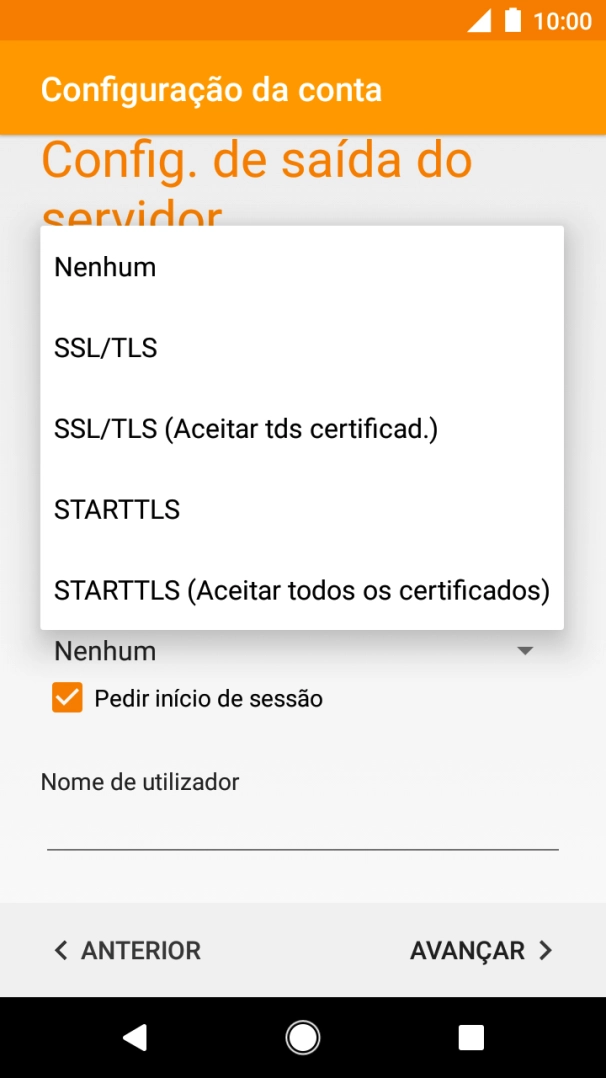Viewport: 606px width, 1078px height.
Task: Tap the Pedir início de sessão checkbox
Action: point(66,697)
